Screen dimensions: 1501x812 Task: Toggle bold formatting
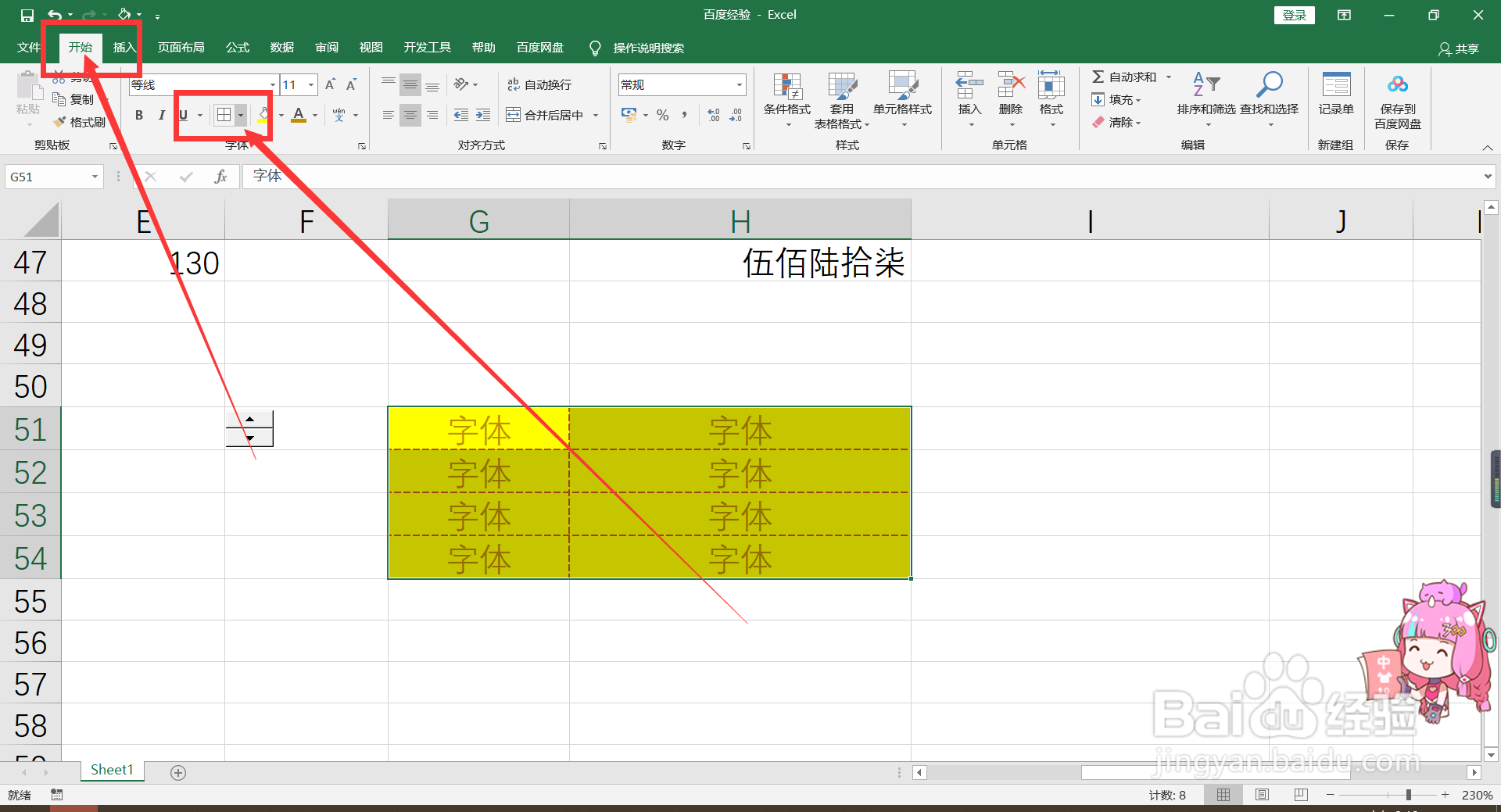click(138, 115)
